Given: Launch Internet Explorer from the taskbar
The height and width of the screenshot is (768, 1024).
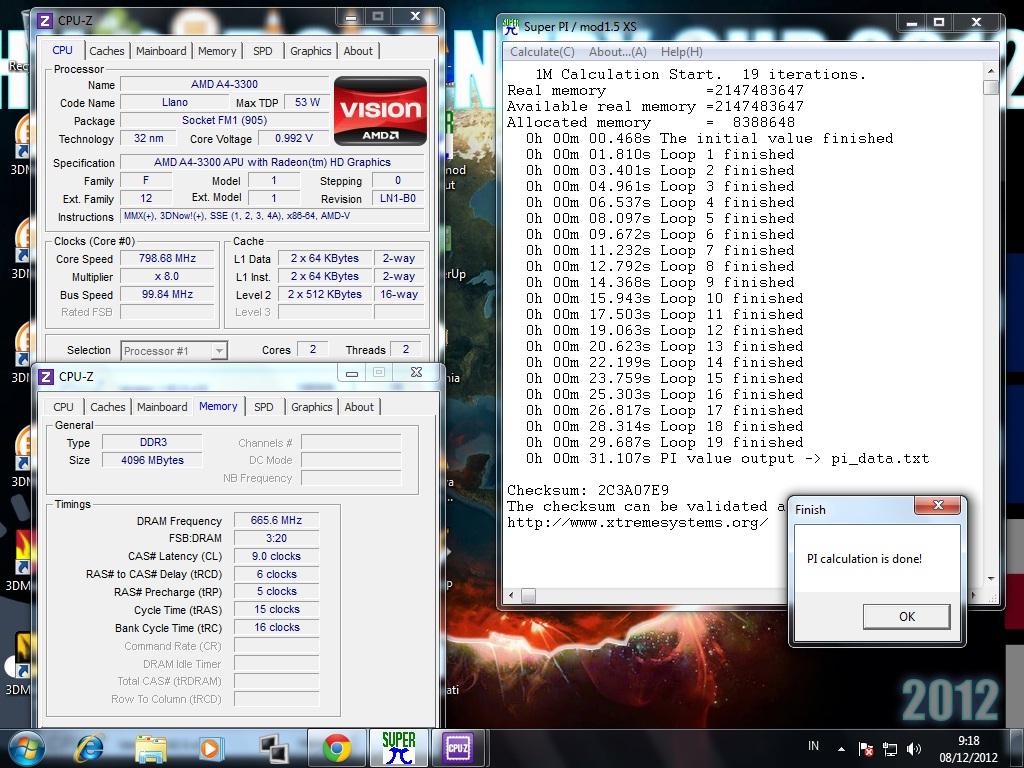Looking at the screenshot, I should 88,748.
